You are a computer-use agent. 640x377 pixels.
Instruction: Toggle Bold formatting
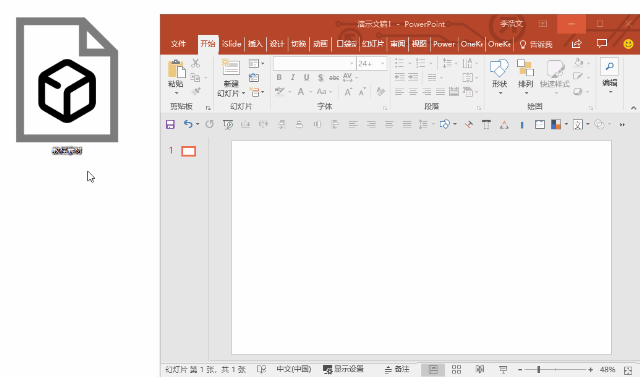(x=279, y=77)
